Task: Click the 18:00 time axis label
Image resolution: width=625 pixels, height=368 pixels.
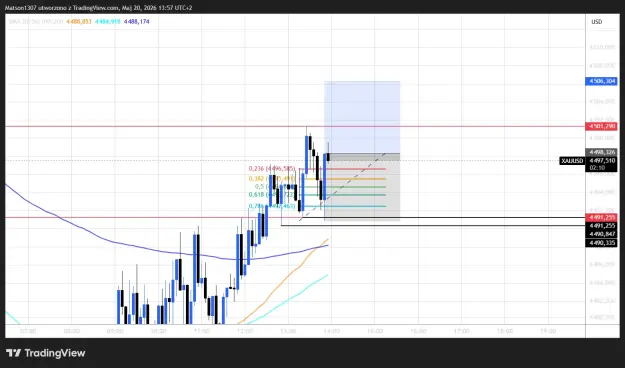Action: 505,331
